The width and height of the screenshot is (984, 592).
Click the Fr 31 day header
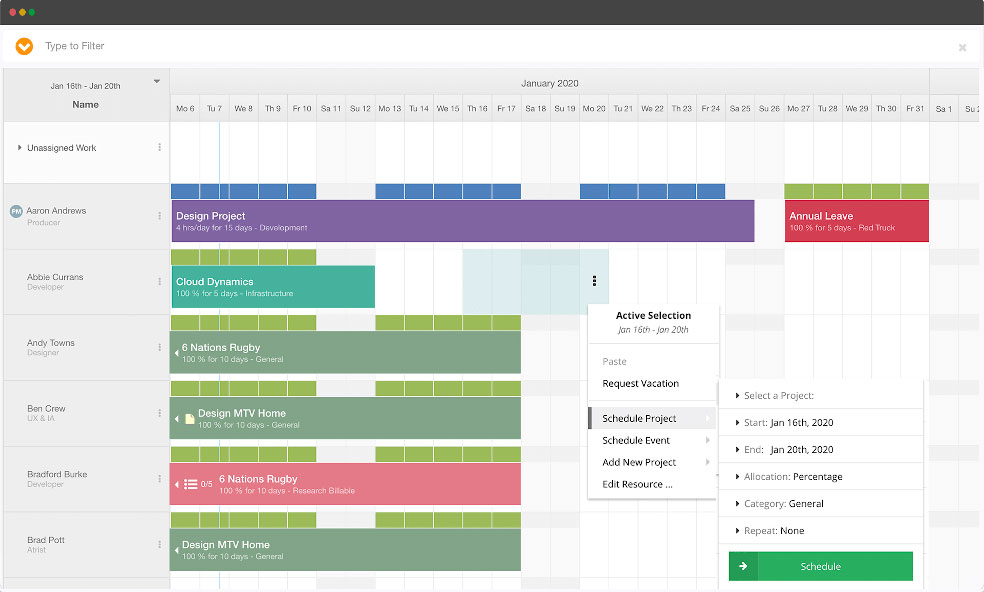pyautogui.click(x=915, y=109)
